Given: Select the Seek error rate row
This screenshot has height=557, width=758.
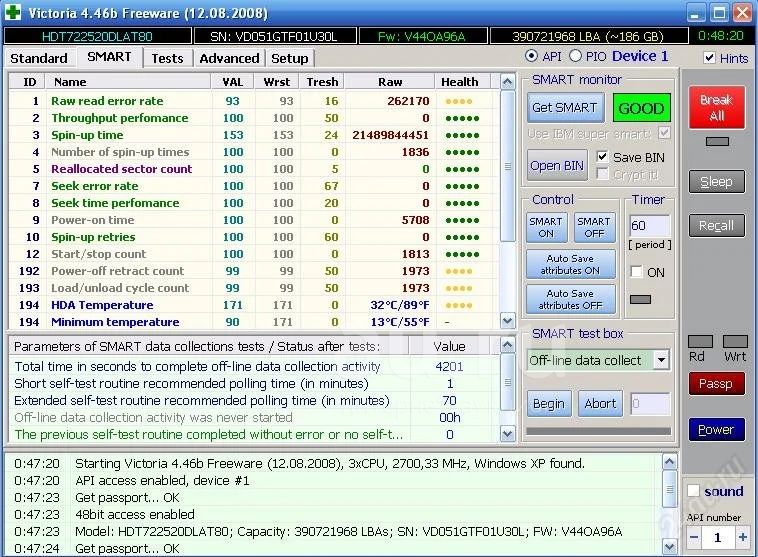Looking at the screenshot, I should coord(254,186).
